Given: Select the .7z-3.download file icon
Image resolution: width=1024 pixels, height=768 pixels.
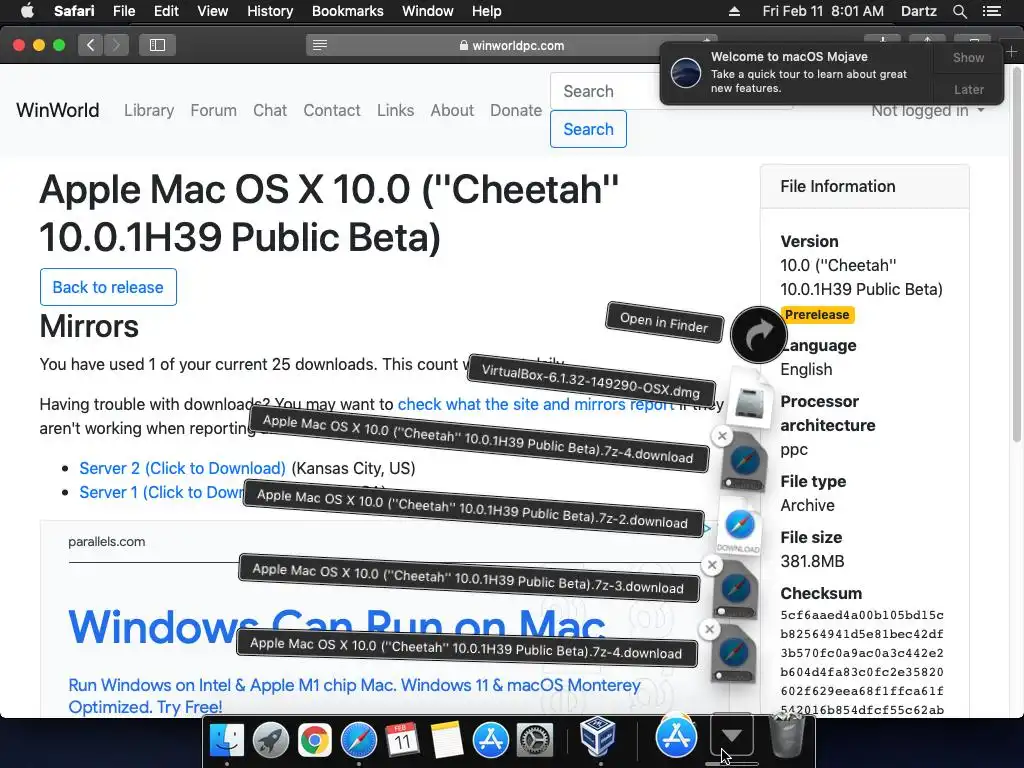Looking at the screenshot, I should point(735,591).
